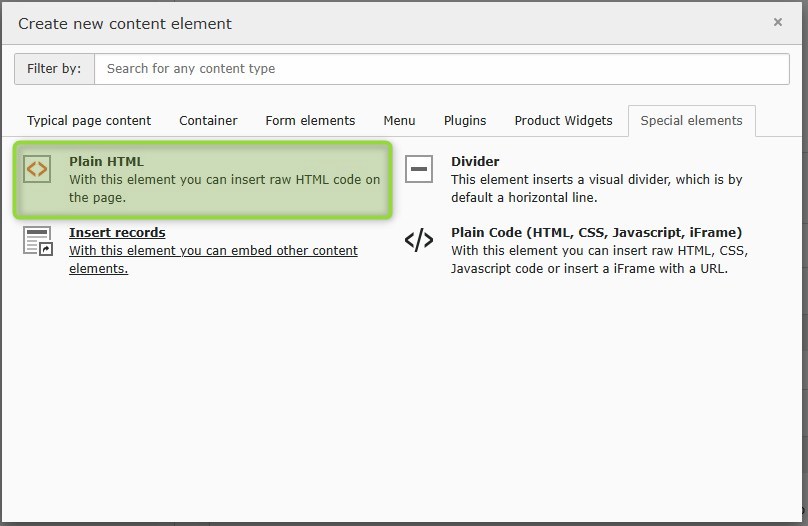Click the Plain HTML code brackets icon
This screenshot has width=808, height=526.
click(x=37, y=169)
